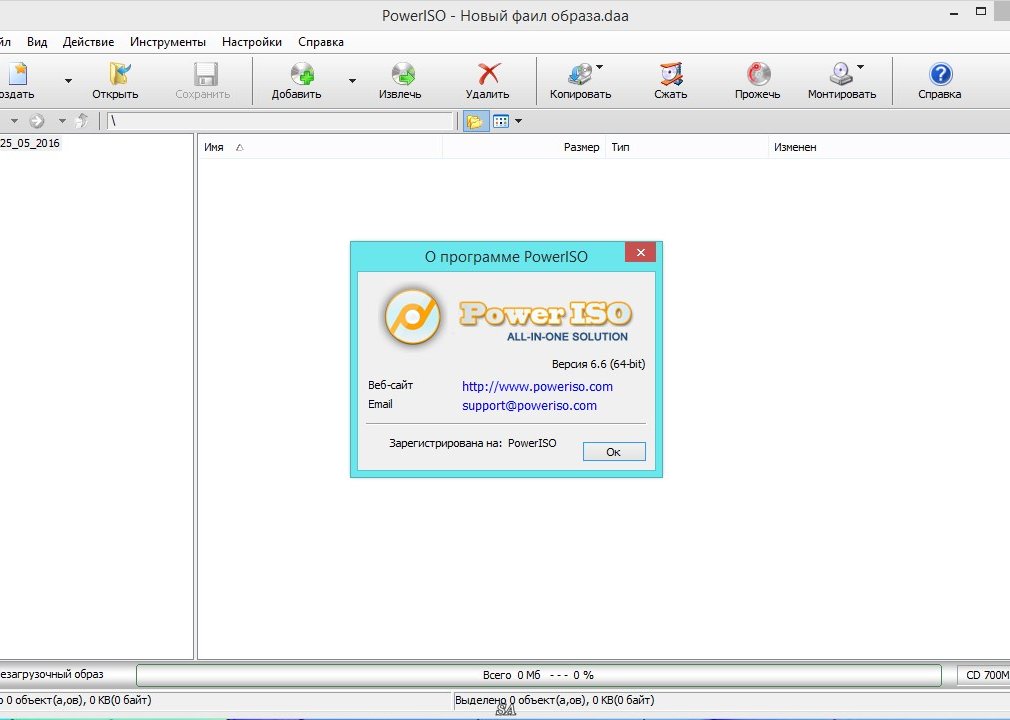Sort by the Тип column header

tap(687, 147)
